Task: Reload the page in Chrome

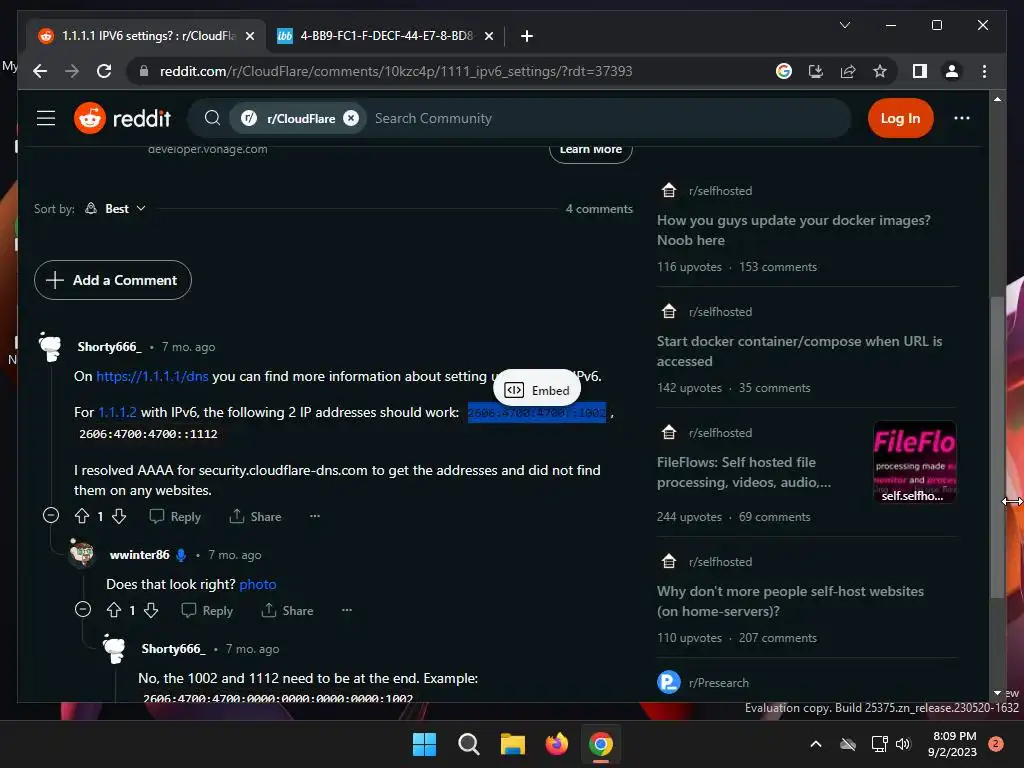Action: 104,71
